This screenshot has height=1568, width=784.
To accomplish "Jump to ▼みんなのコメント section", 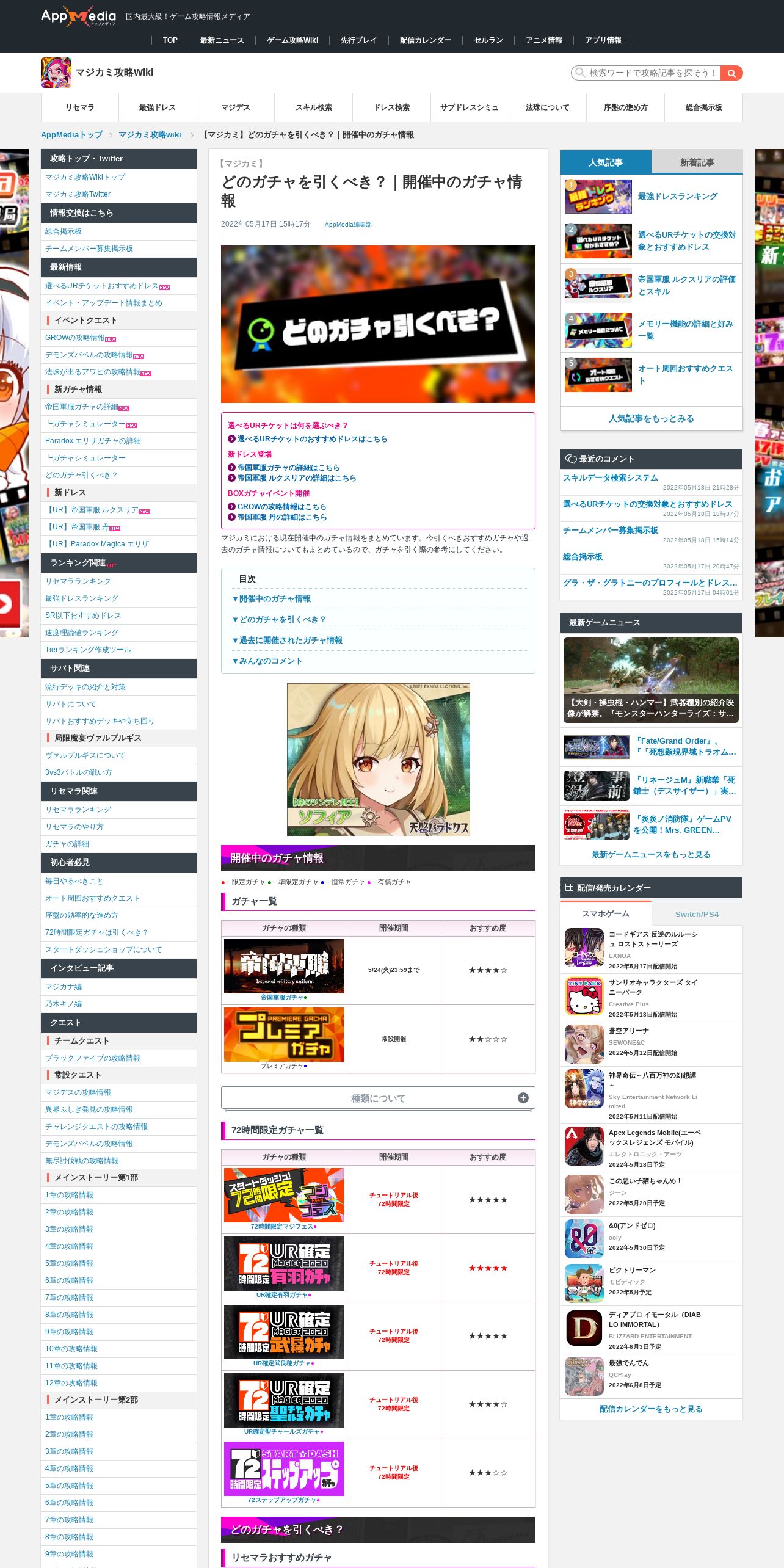I will click(267, 661).
